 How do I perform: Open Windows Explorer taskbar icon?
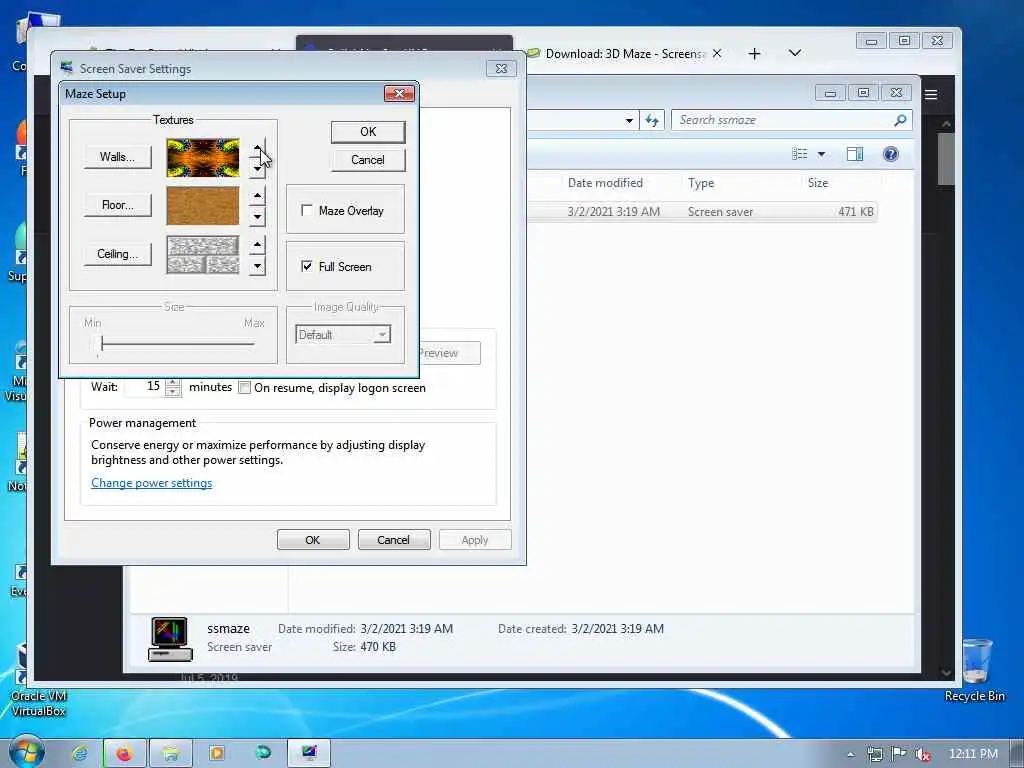[x=170, y=754]
